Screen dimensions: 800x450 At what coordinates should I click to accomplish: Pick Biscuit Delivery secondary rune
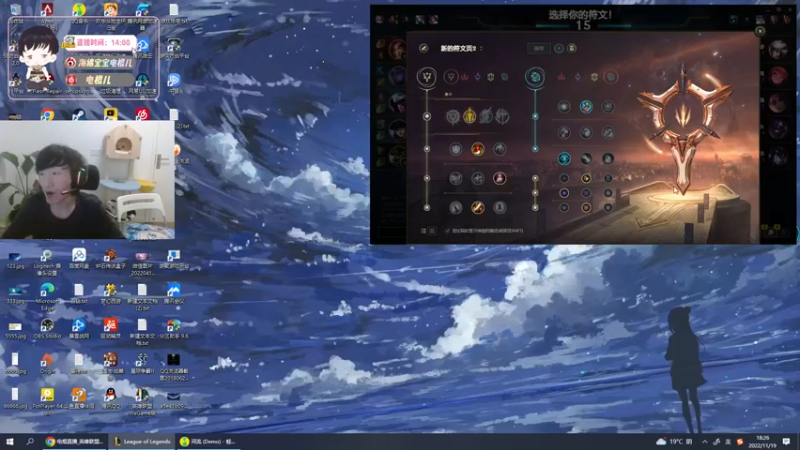608,133
